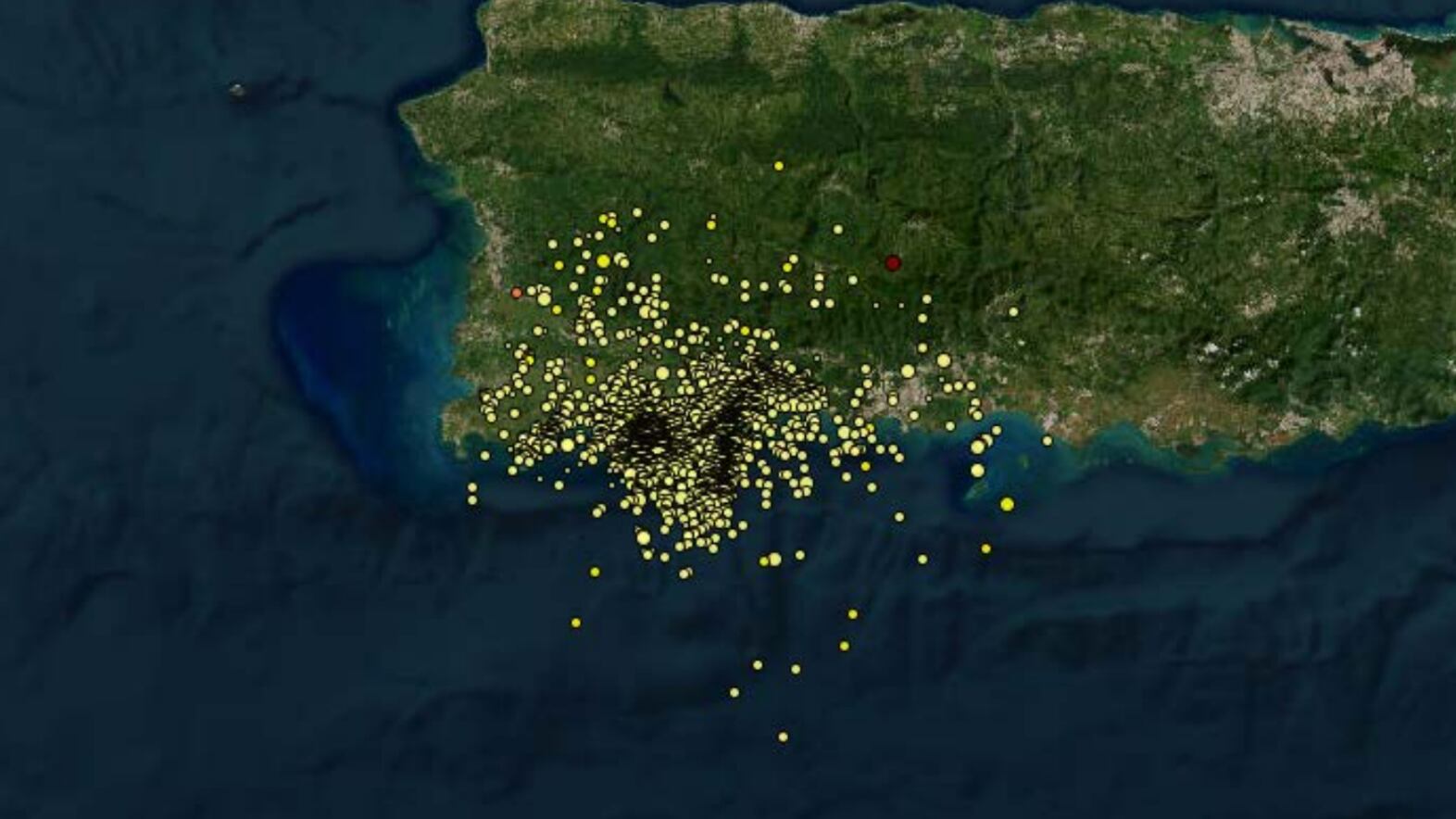The width and height of the screenshot is (1456, 819).
Task: Select the lone yellow marker northwest of the red marker
Action: 838,229
